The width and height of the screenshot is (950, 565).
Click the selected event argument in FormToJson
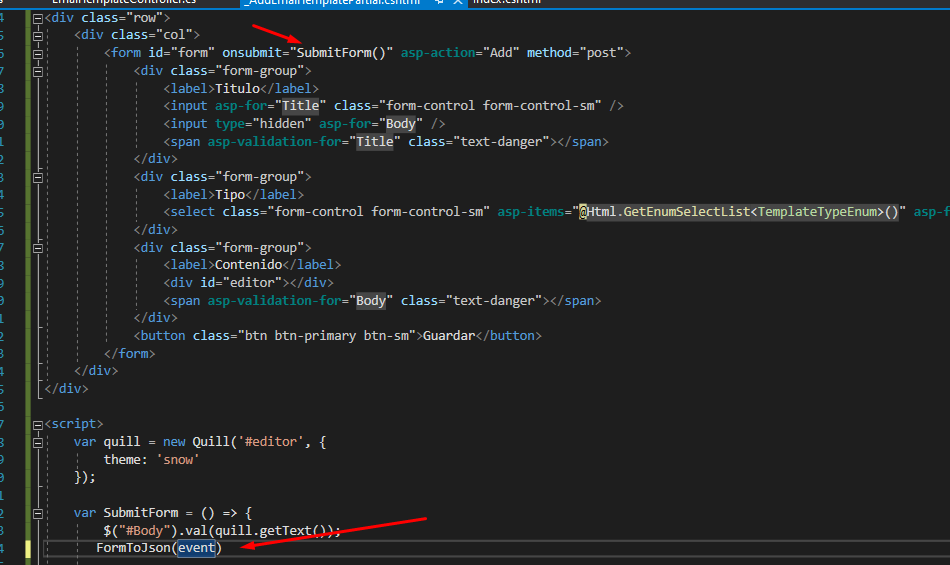(196, 548)
